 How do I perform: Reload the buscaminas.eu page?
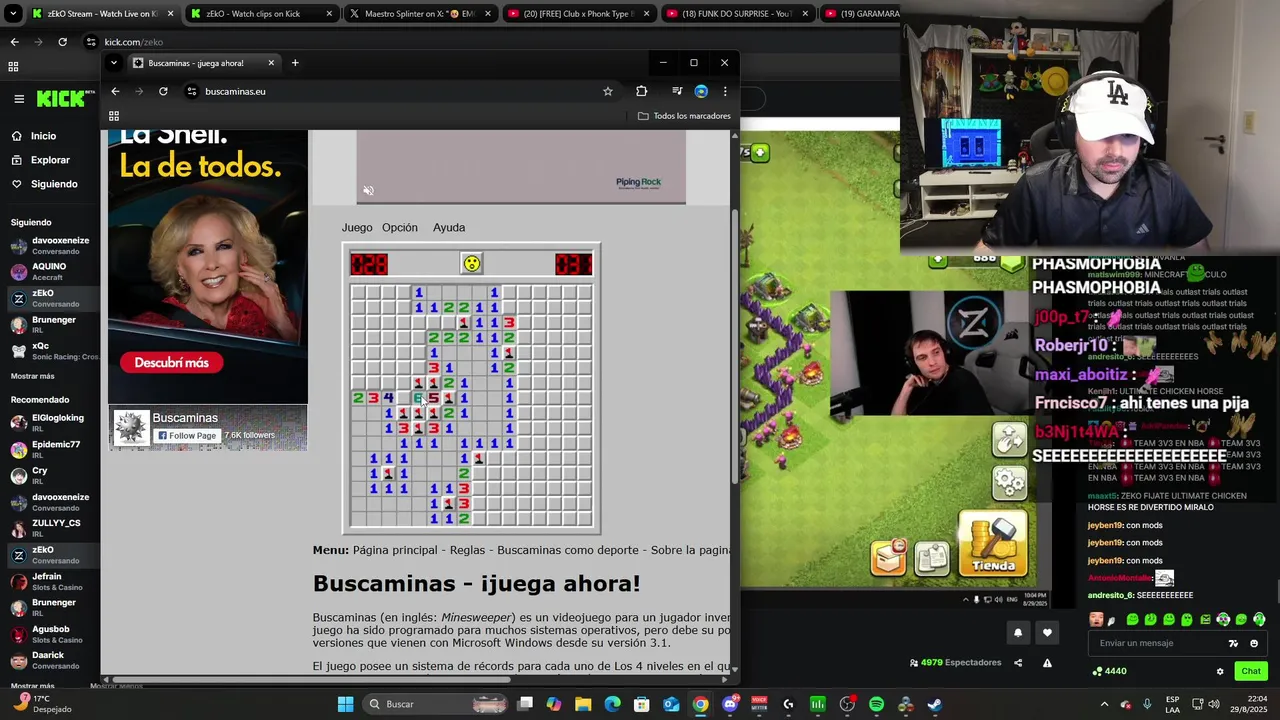click(163, 91)
